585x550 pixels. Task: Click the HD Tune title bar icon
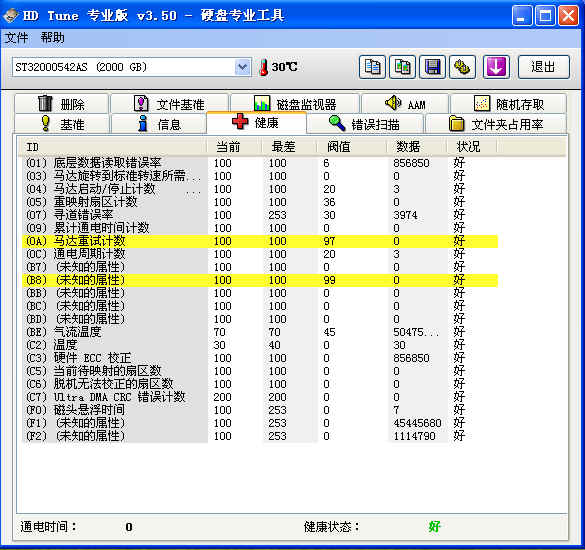(10, 16)
